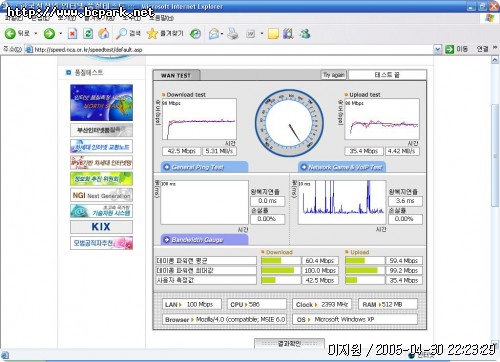Select the WAN TEST tab
This screenshot has width=500, height=362.
coord(176,75)
